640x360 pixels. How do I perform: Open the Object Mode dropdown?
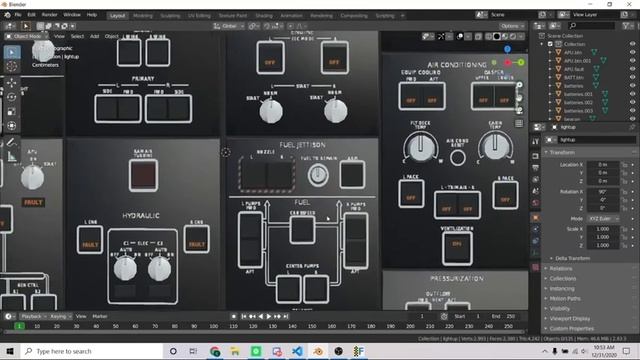(x=26, y=36)
